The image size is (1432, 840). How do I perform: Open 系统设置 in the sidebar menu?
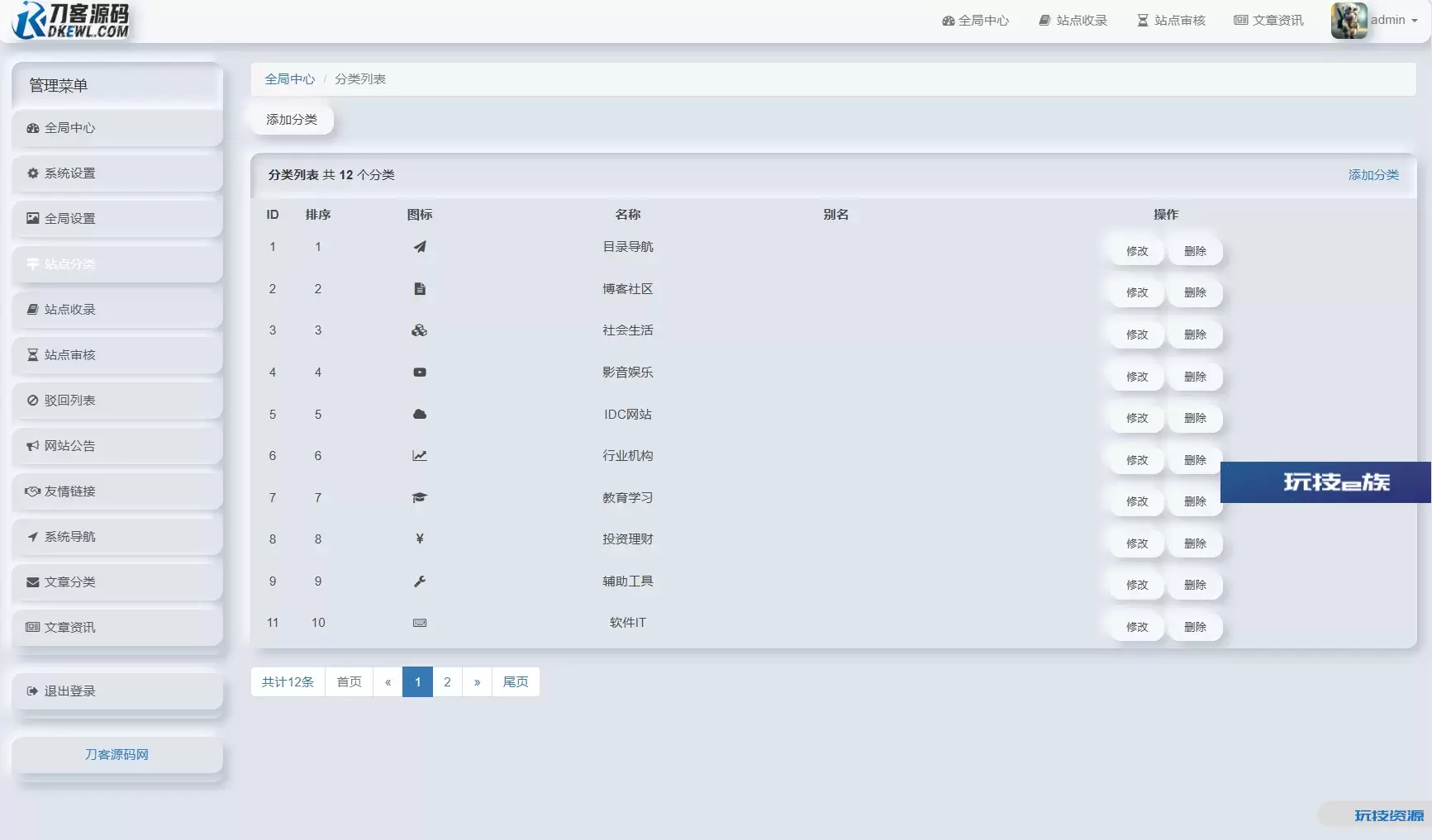click(70, 173)
